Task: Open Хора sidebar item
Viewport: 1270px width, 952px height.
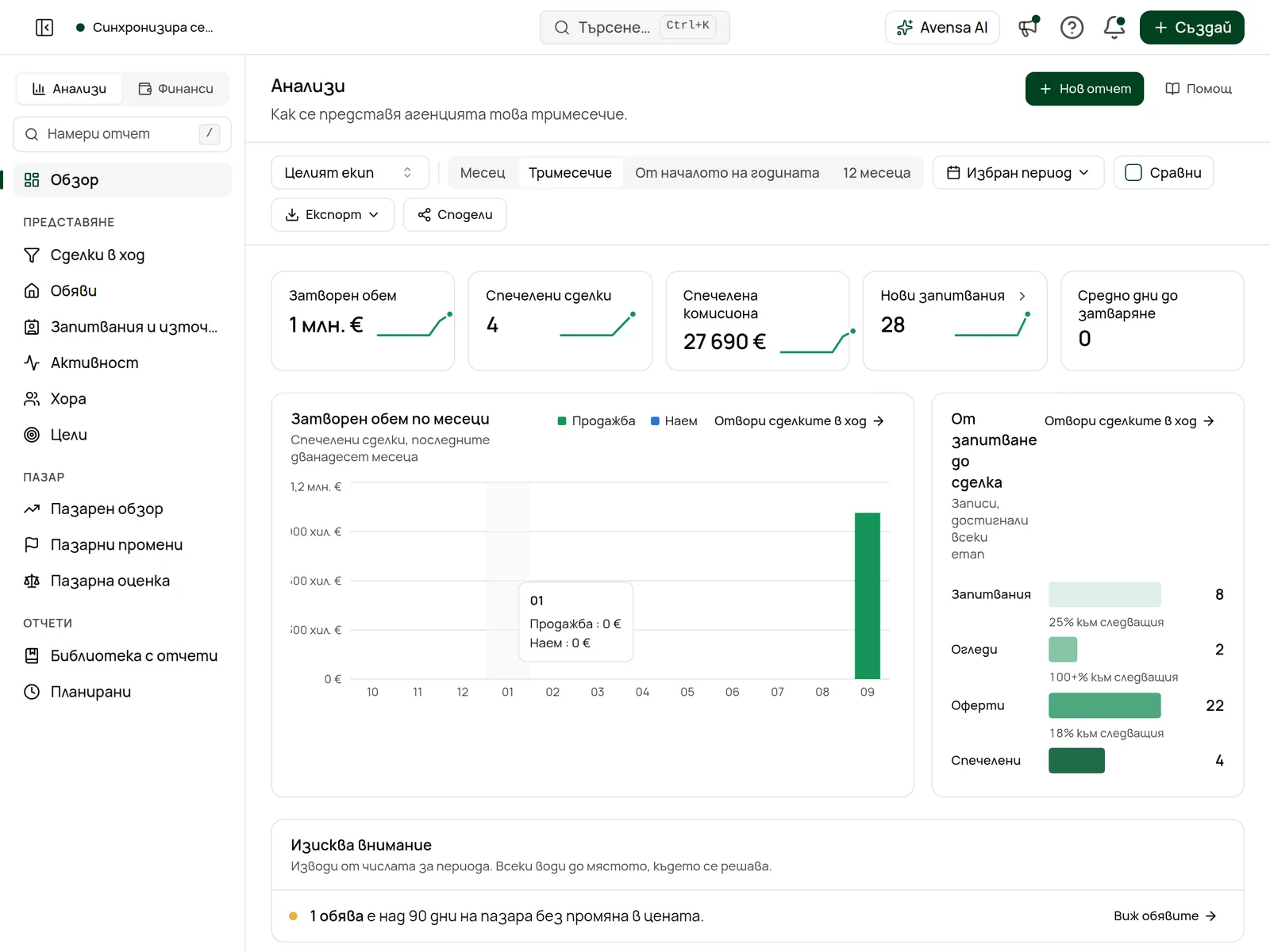Action: [122, 399]
